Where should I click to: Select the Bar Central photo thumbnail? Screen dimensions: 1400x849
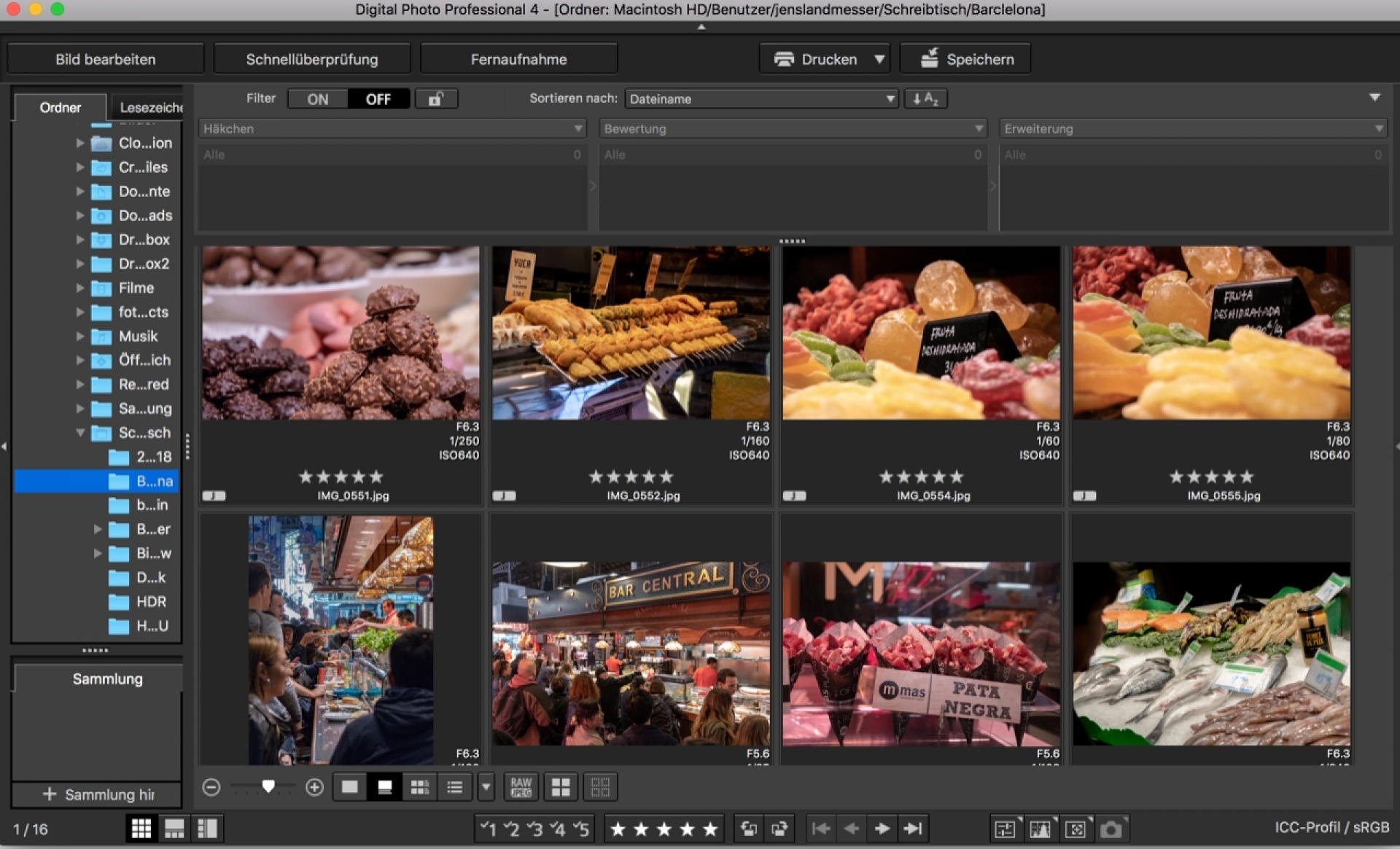pos(631,653)
